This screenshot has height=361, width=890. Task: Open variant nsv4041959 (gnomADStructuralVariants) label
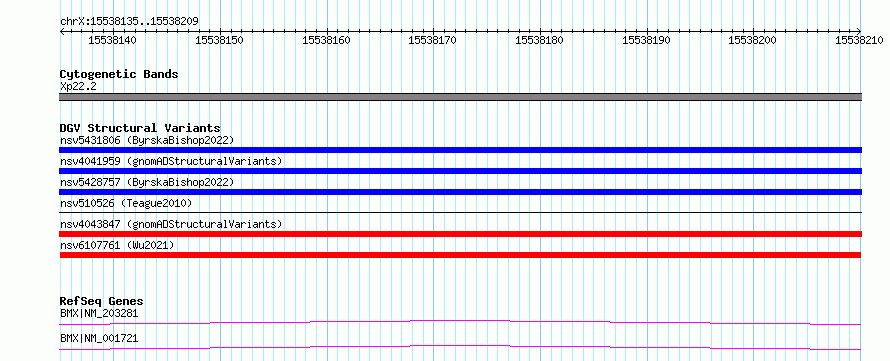pyautogui.click(x=171, y=161)
